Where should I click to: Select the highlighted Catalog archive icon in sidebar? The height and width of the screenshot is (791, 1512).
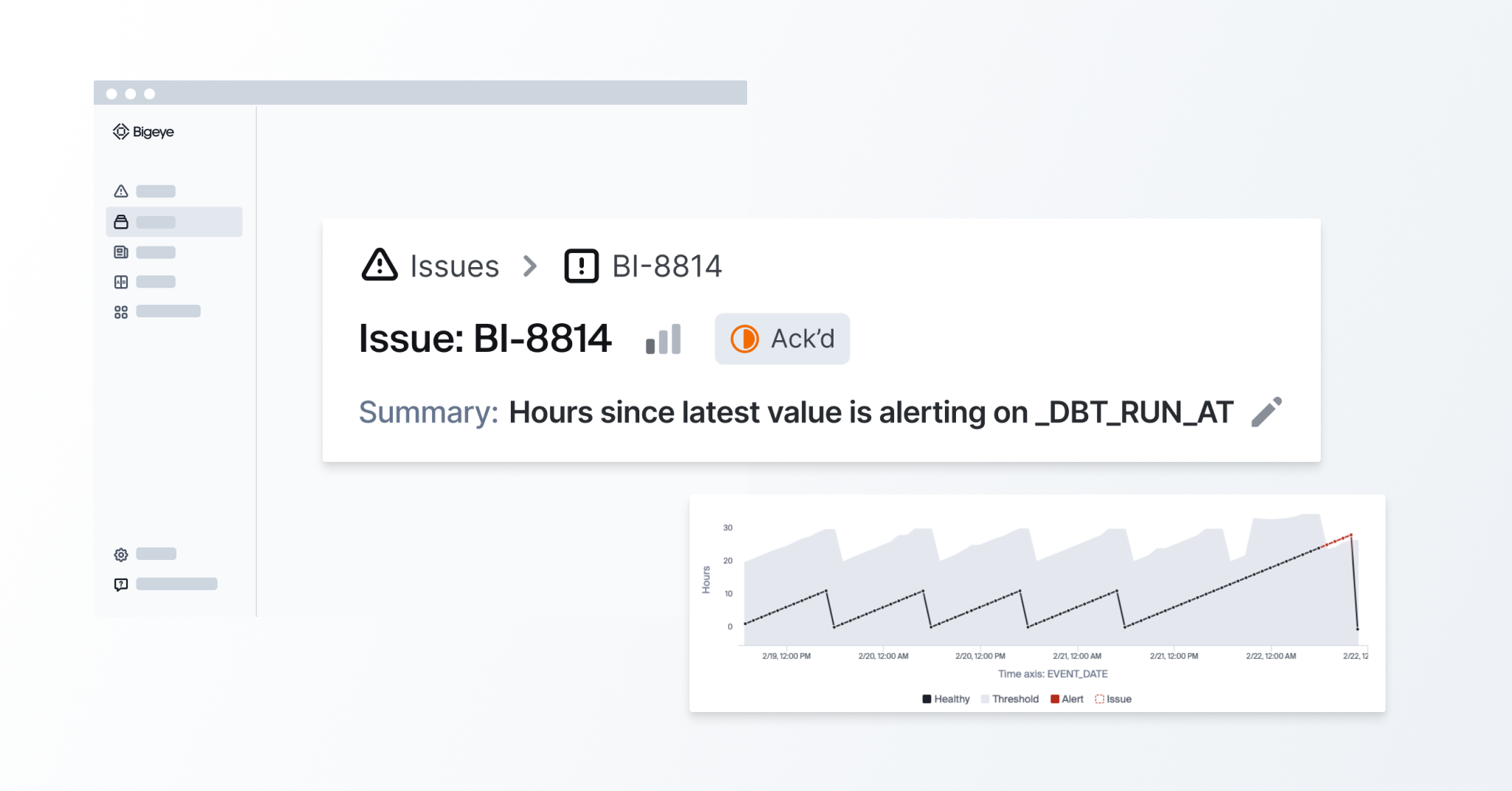pos(121,221)
